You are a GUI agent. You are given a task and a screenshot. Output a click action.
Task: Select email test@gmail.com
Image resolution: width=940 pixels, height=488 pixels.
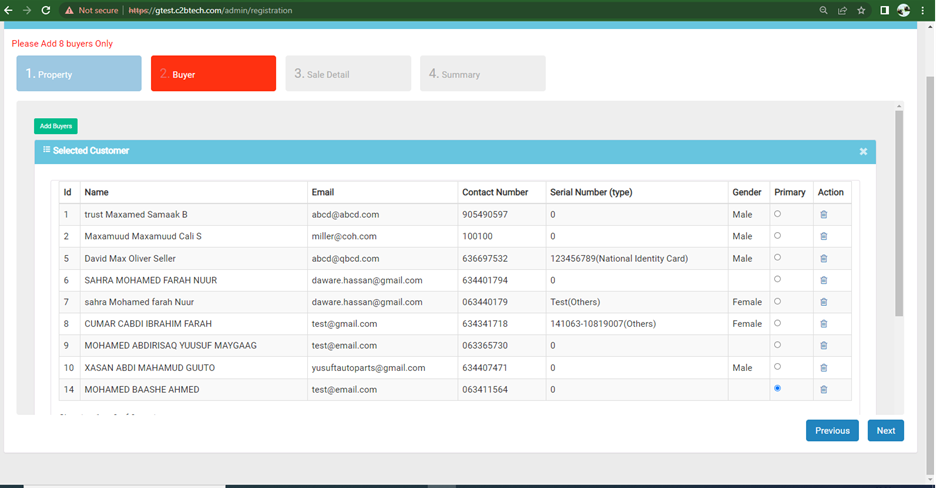pyautogui.click(x=344, y=324)
